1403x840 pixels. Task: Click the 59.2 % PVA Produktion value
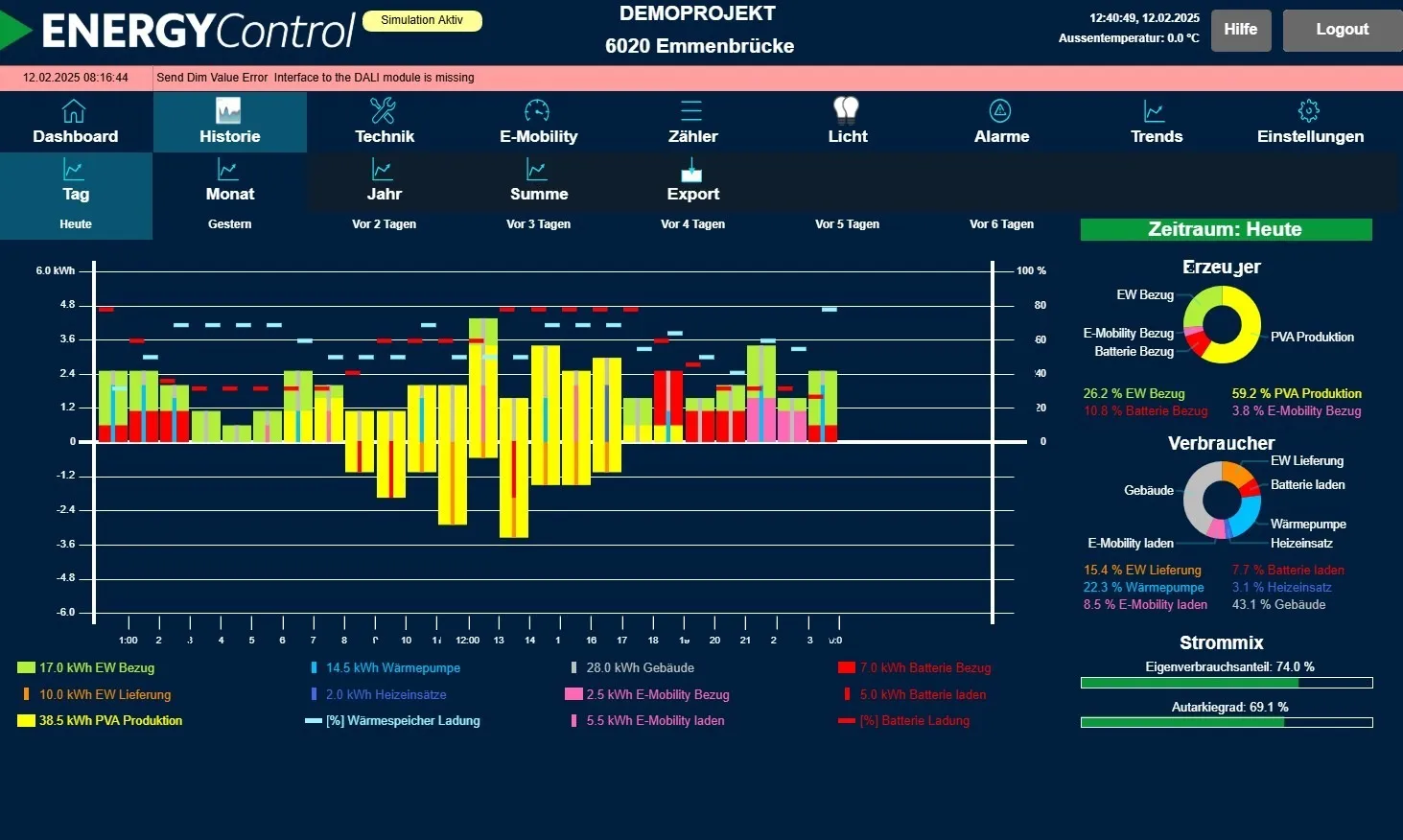tap(1297, 393)
